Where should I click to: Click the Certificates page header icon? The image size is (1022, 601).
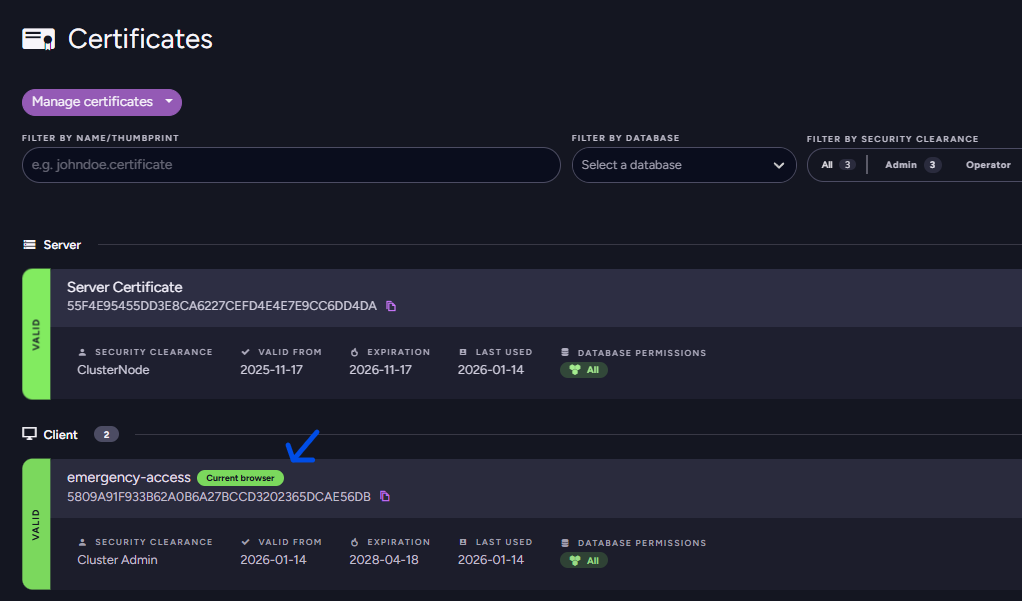[38, 39]
